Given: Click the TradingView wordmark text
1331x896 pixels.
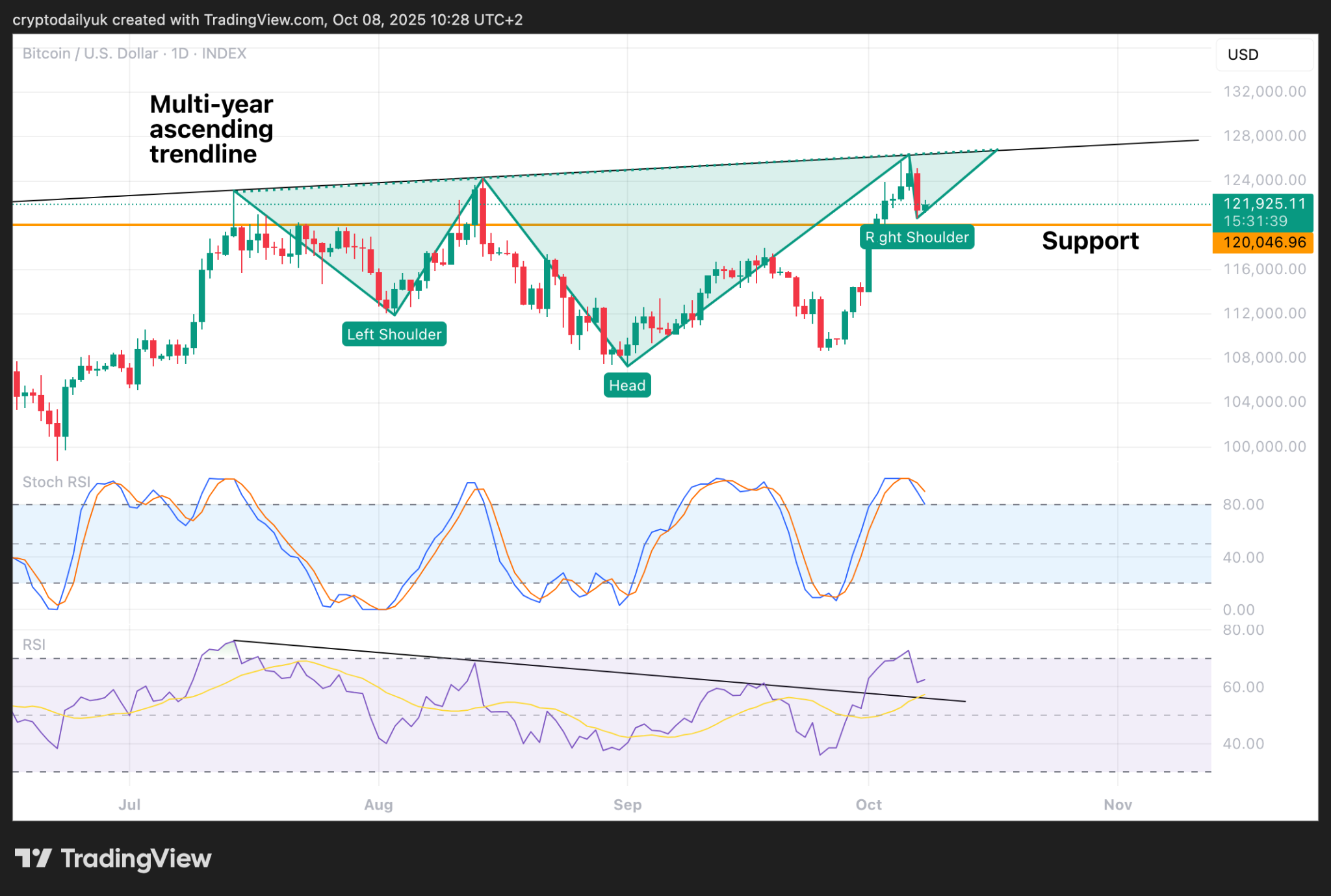Looking at the screenshot, I should [x=136, y=858].
